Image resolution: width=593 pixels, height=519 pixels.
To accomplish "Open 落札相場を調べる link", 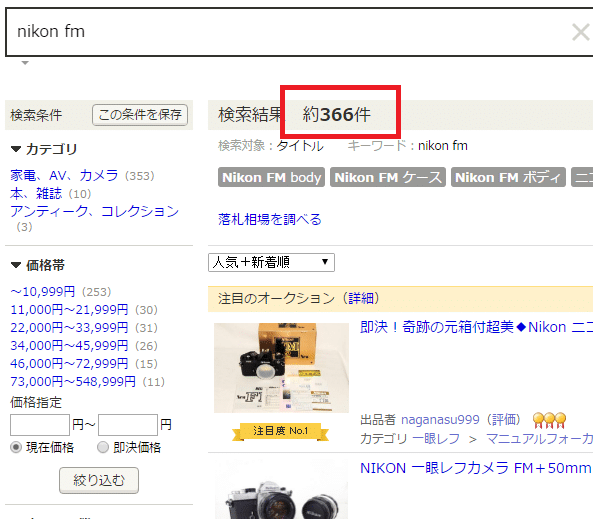I will click(270, 219).
